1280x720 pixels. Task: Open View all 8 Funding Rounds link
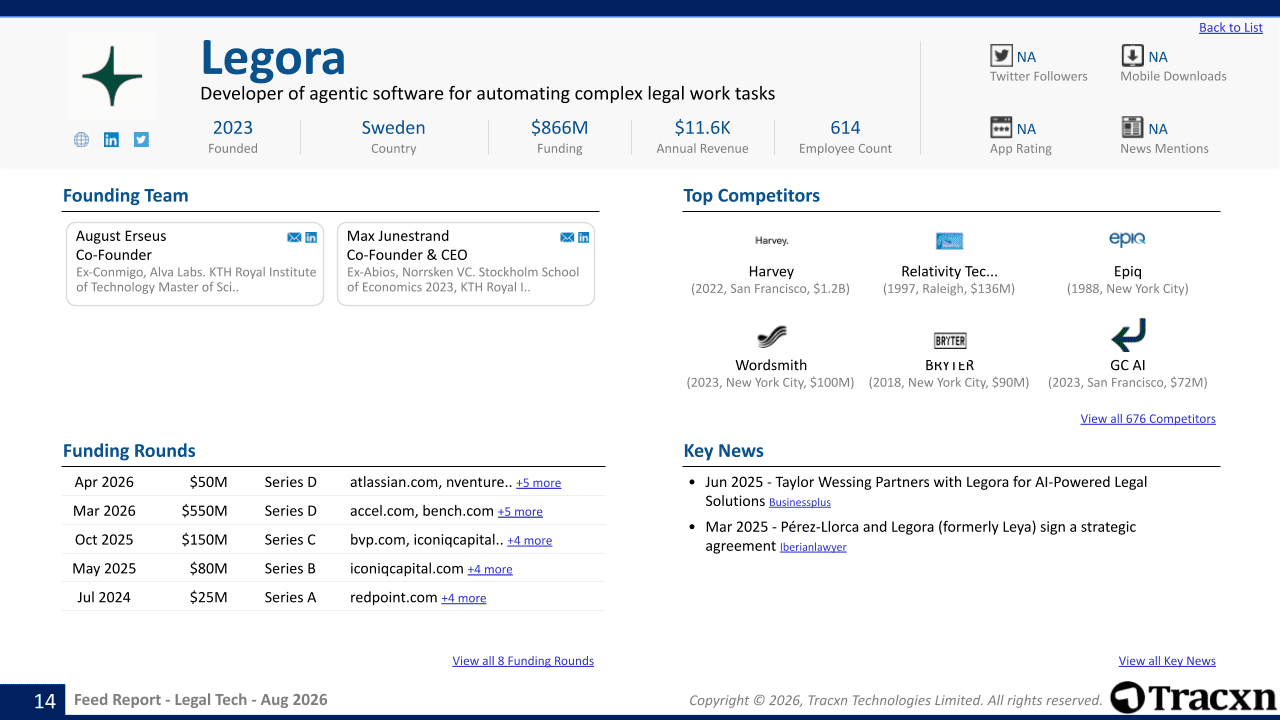(523, 661)
